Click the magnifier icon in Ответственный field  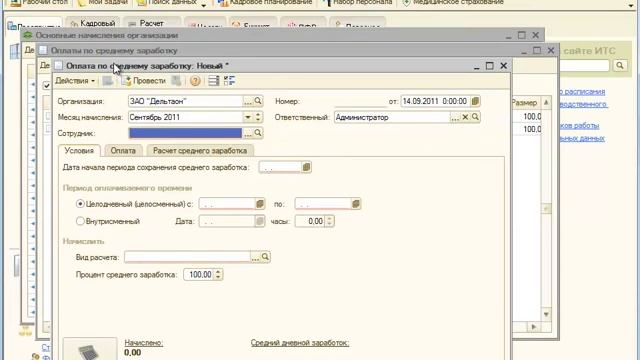[x=475, y=118]
